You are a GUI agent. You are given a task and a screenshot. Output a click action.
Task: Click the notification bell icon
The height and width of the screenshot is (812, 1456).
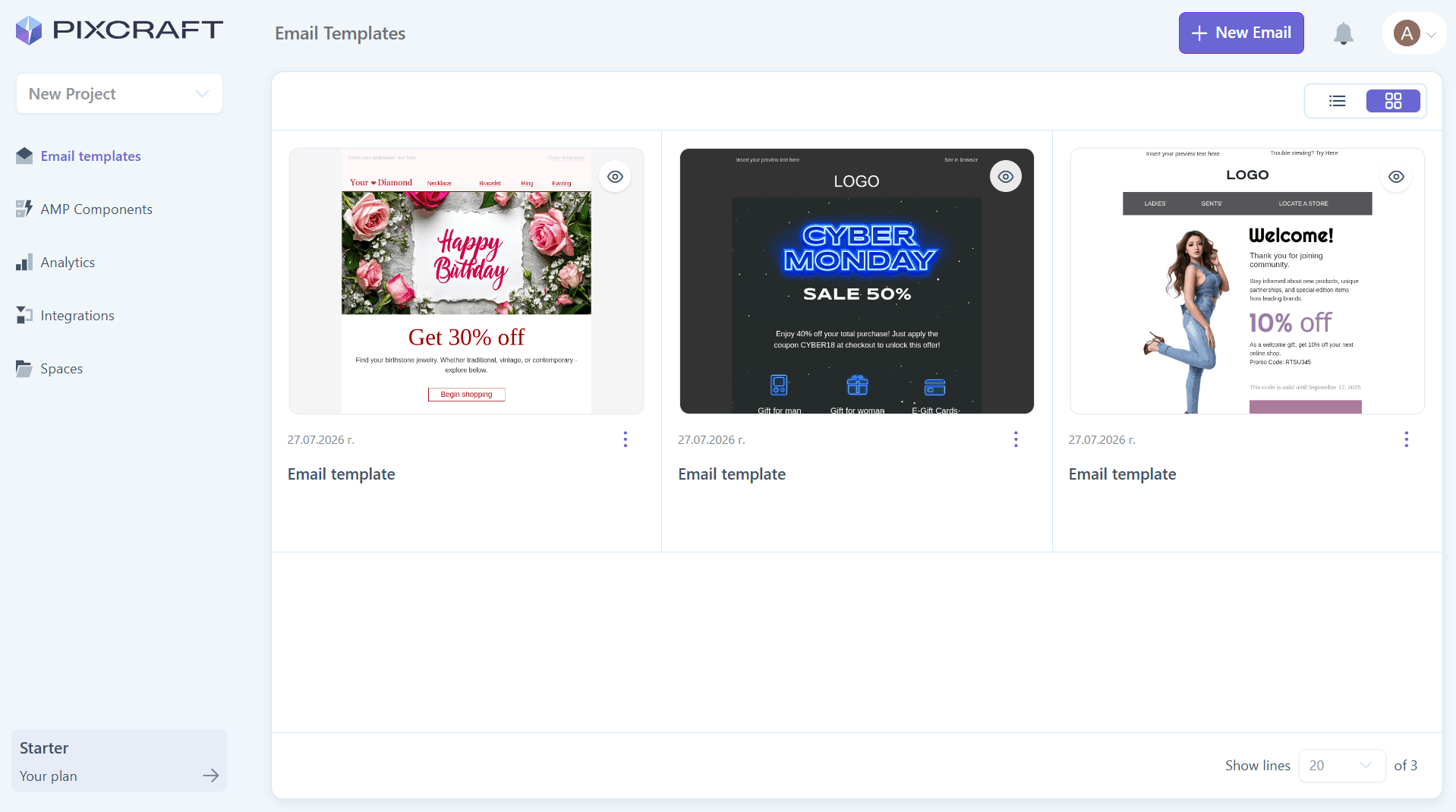[1343, 33]
